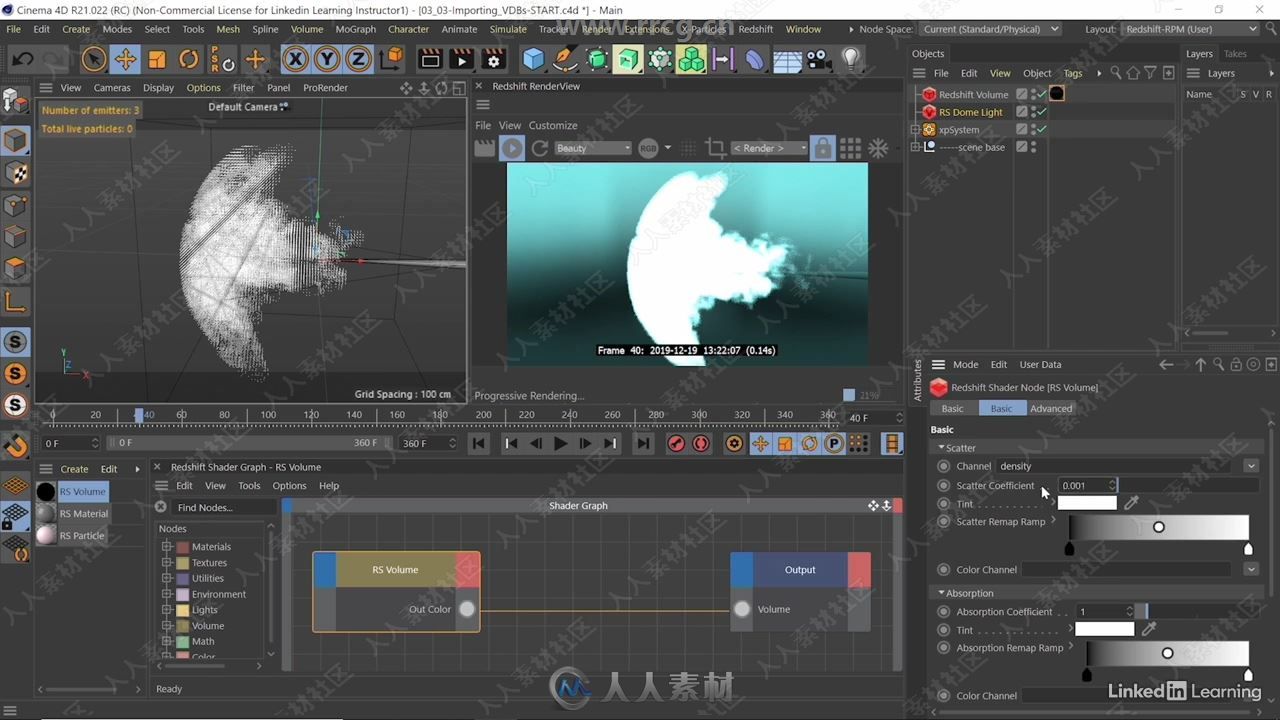Toggle the X axis lock
This screenshot has width=1280, height=720.
click(295, 59)
